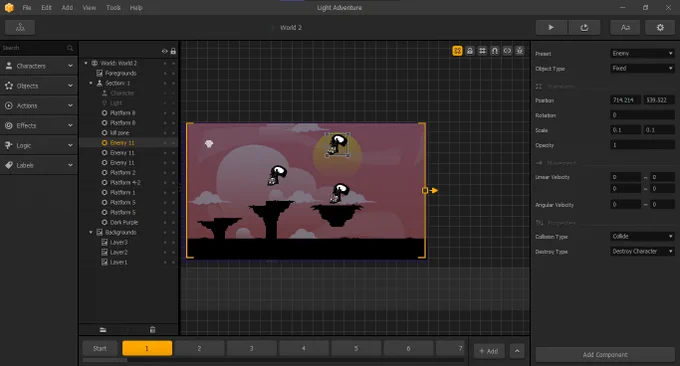Open the Preset dropdown
This screenshot has width=680, height=366.
pos(642,53)
